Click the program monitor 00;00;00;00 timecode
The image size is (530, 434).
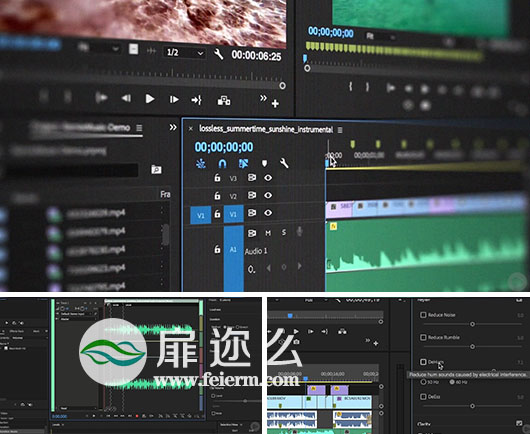pos(331,32)
